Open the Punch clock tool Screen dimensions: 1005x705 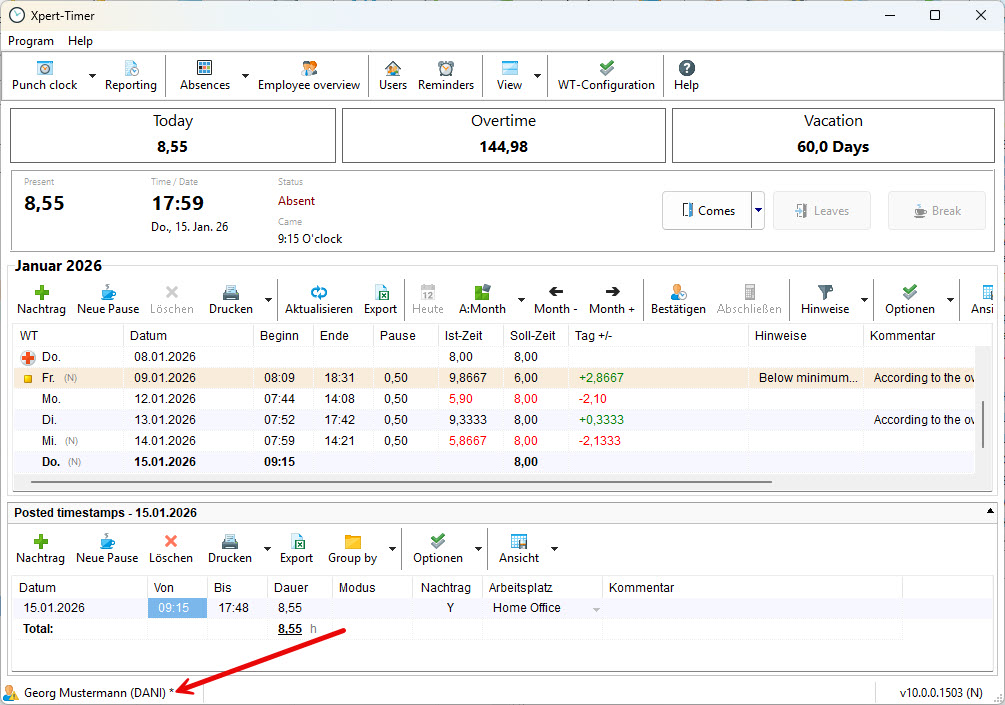[x=44, y=76]
